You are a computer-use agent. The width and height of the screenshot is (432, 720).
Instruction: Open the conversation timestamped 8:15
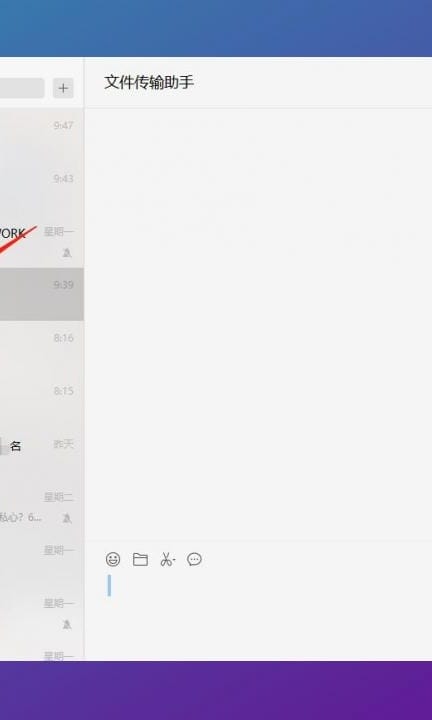tap(42, 400)
